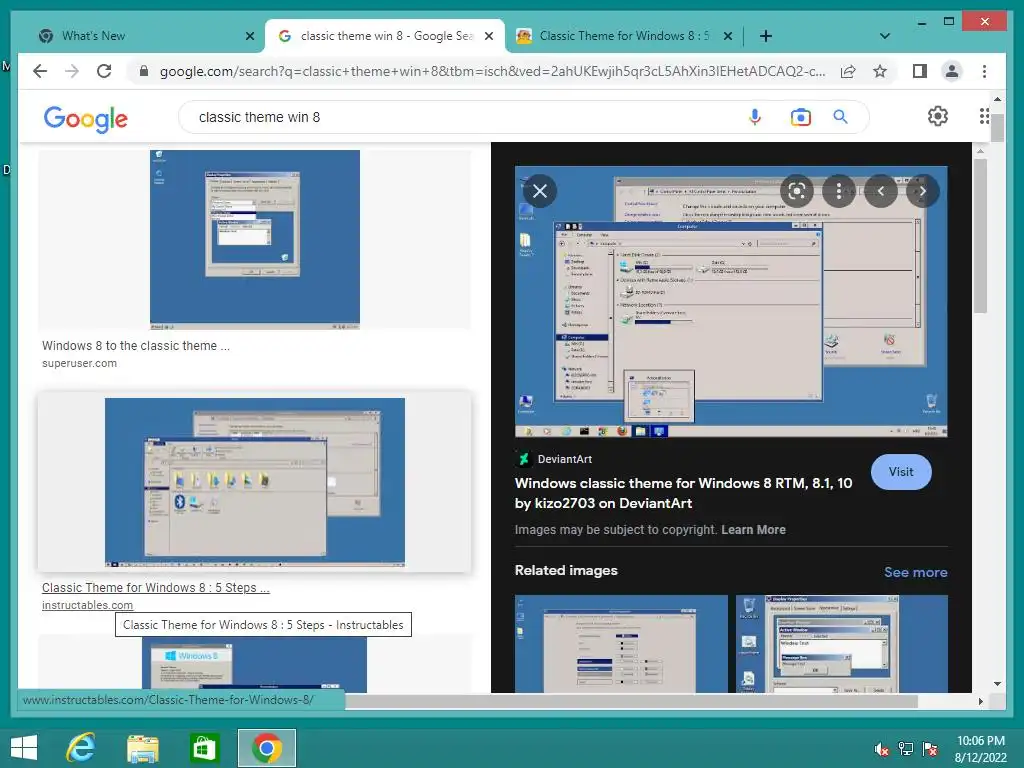1024x768 pixels.
Task: Open the Windows Start button
Action: 24,748
